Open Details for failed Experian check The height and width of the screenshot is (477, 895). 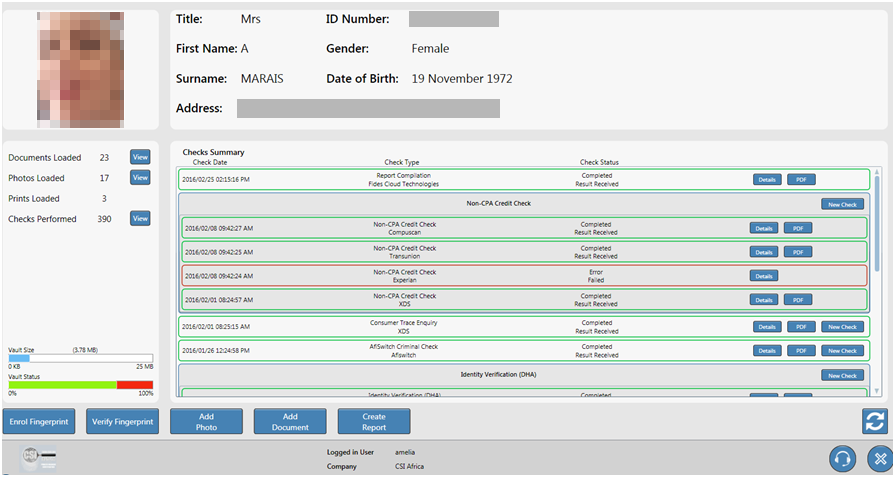coord(764,276)
